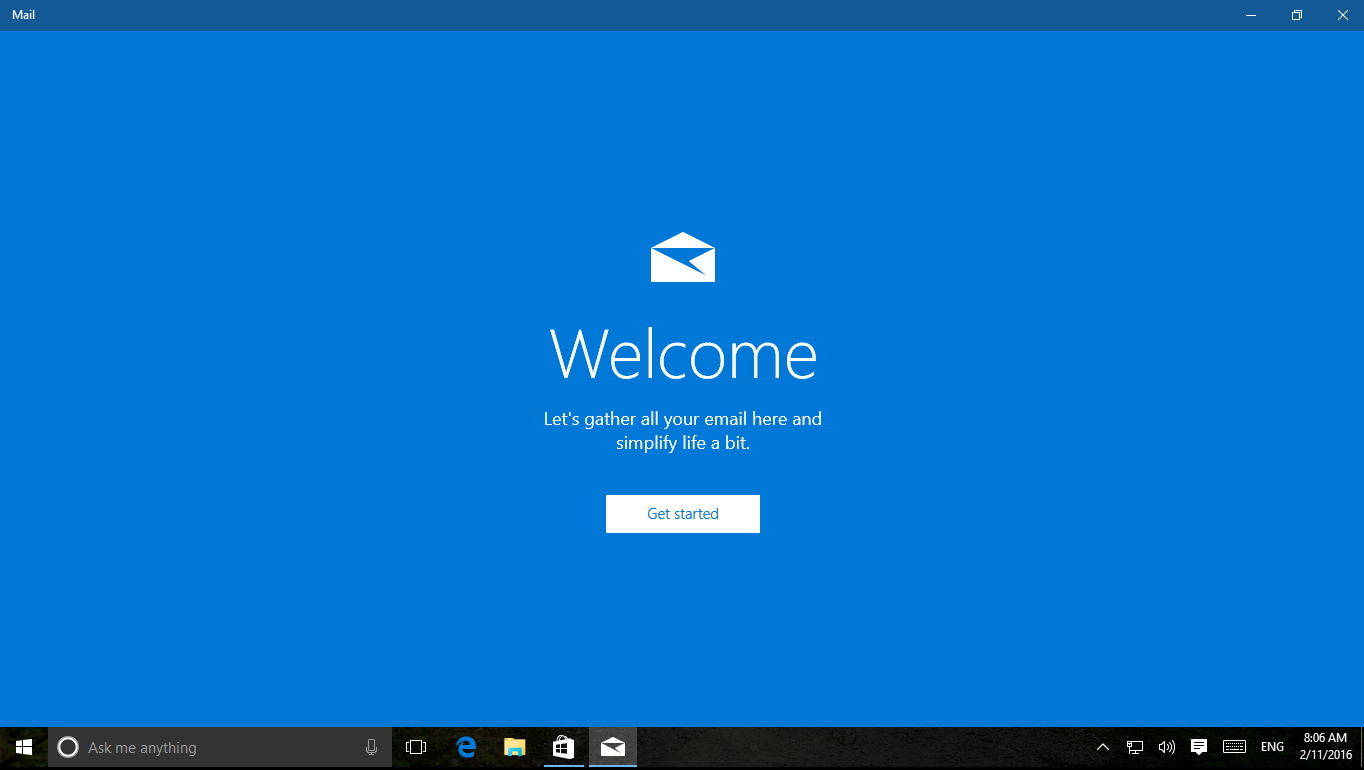
Task: Click the Cortana circle icon
Action: click(68, 747)
